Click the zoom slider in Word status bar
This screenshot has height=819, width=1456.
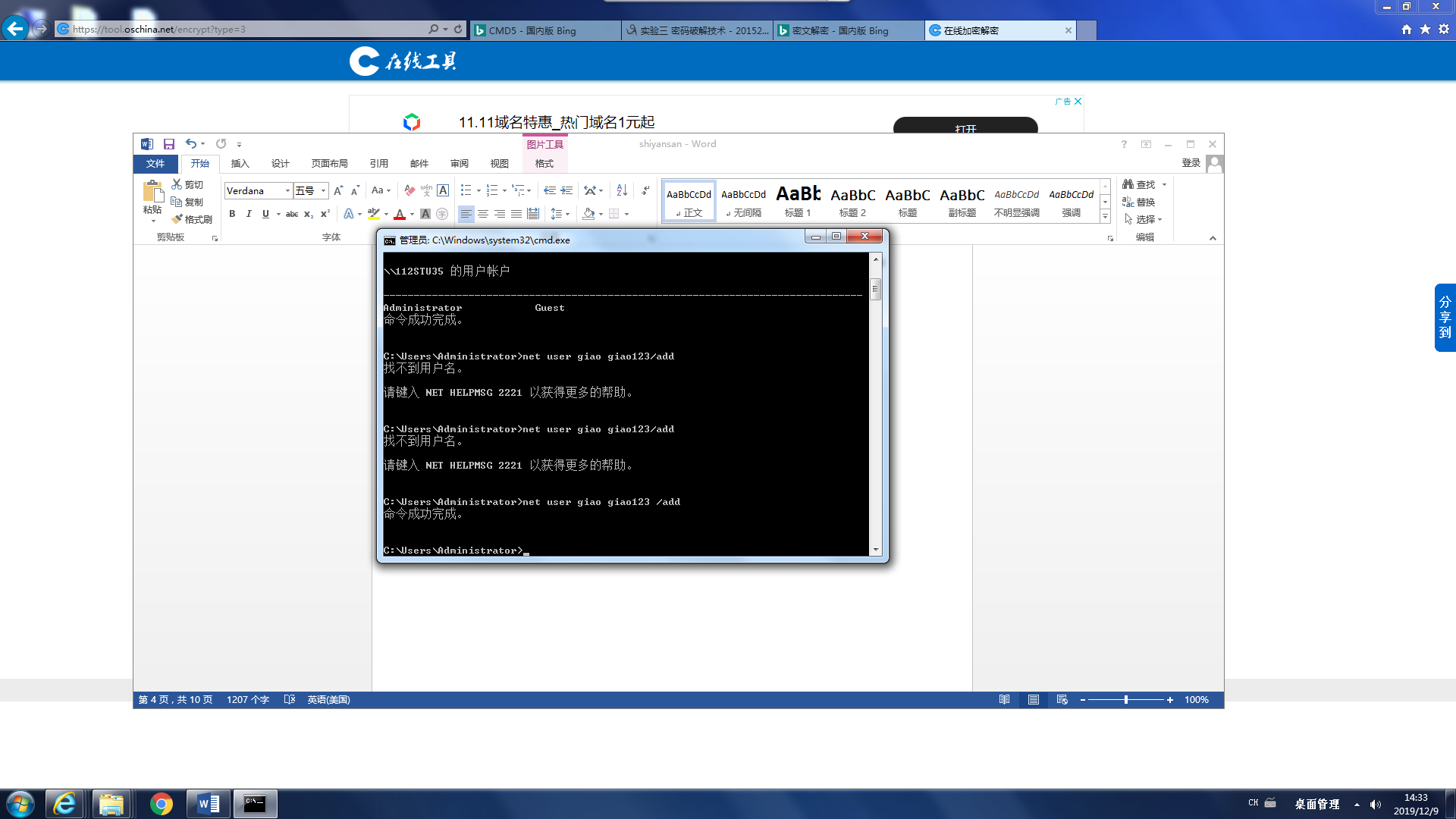coord(1126,700)
